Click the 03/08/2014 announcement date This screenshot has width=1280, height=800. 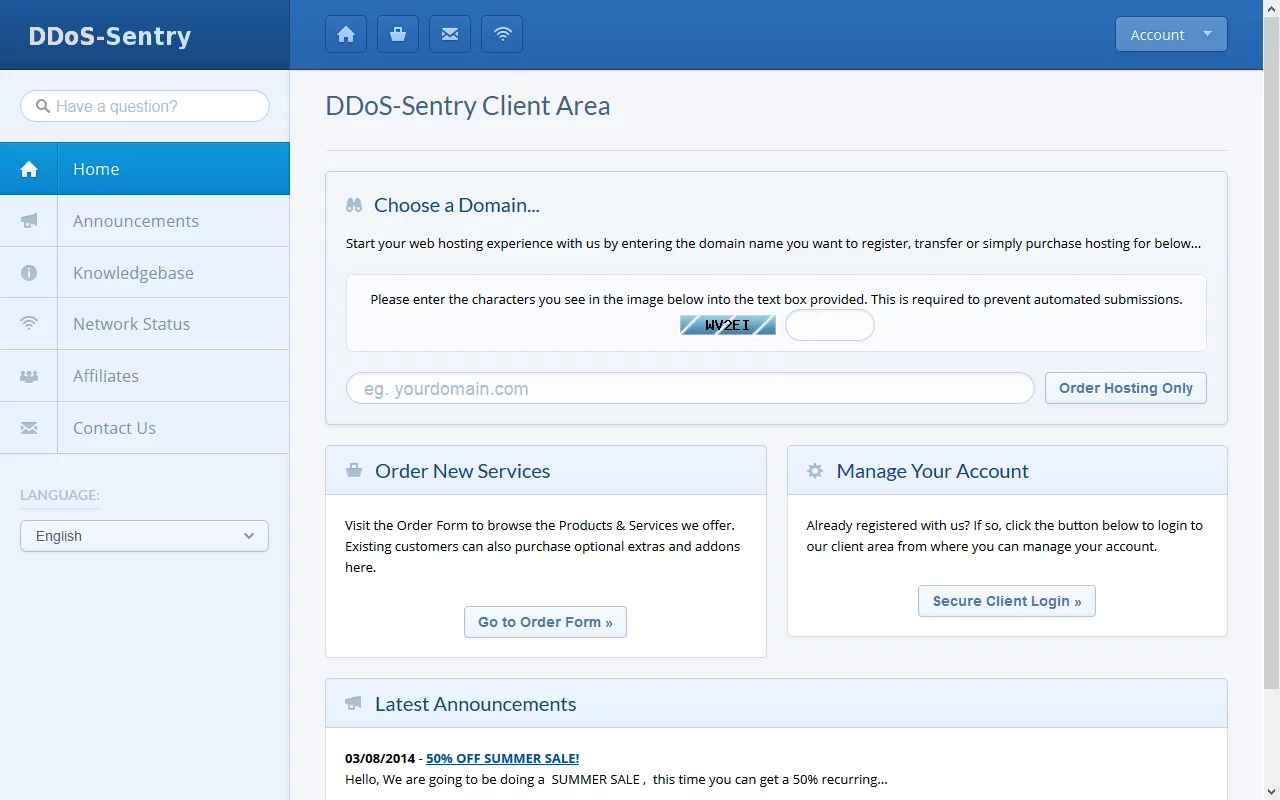tap(379, 758)
